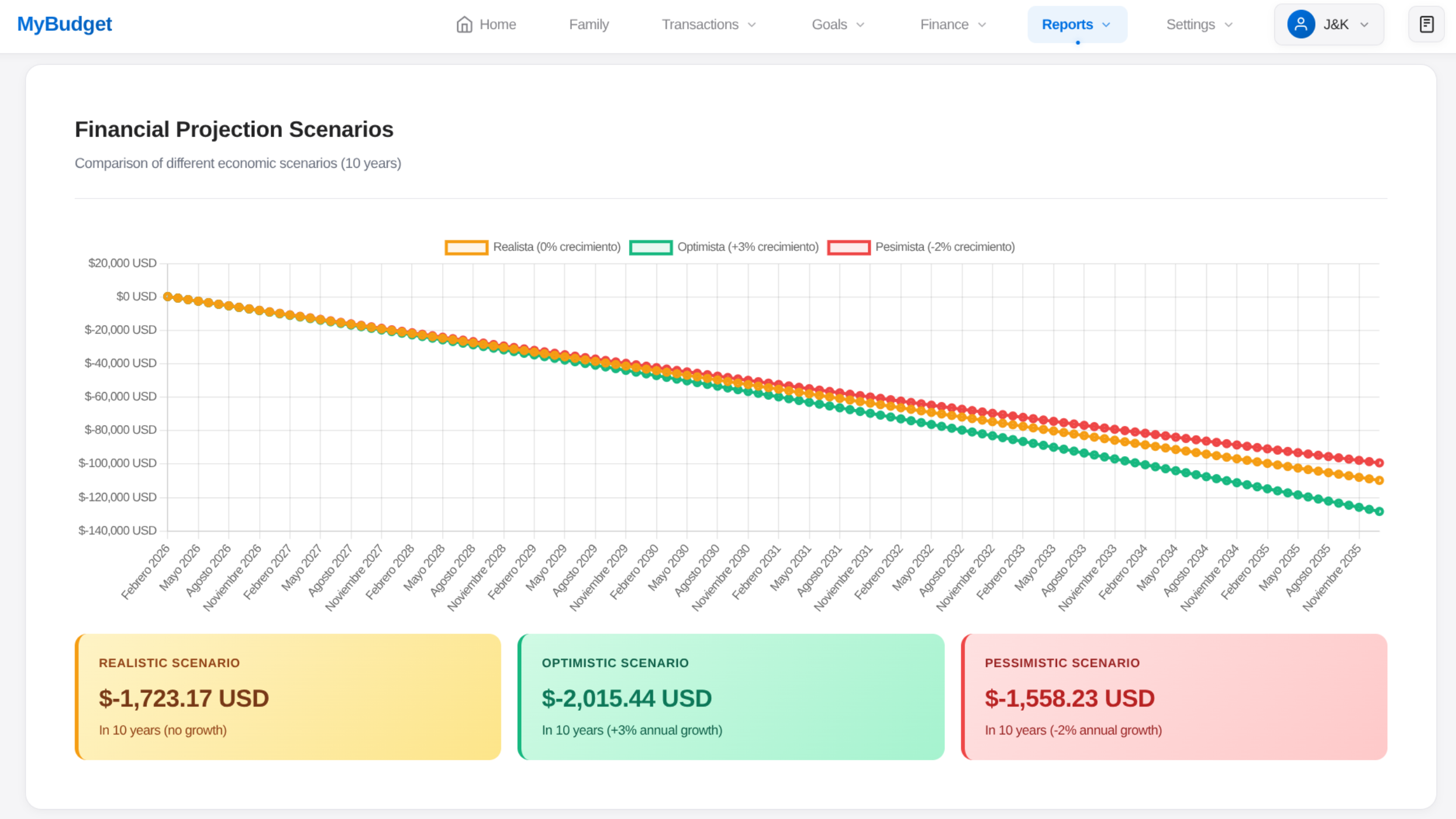Click the orange Realista legend swatch icon
1456x819 pixels.
[x=465, y=247]
